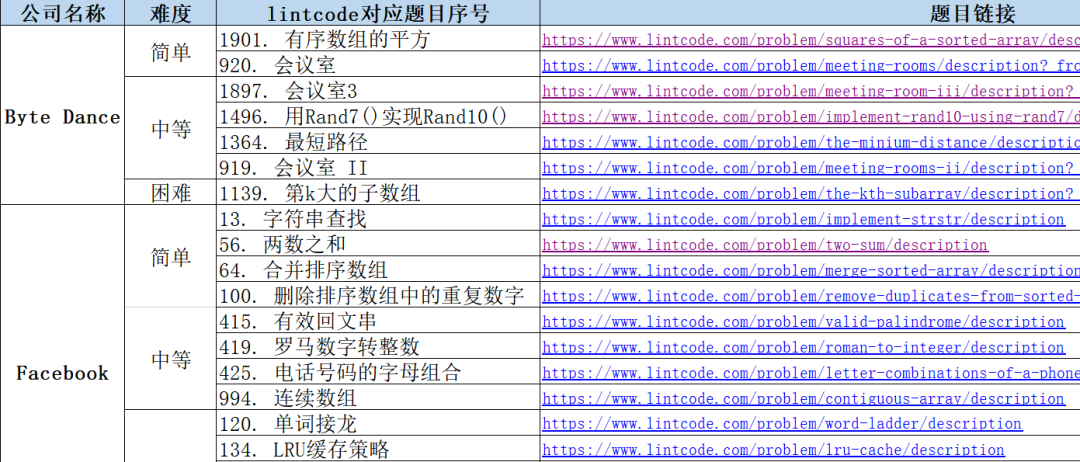Select cell 1496. 用Rand7()实现Rand10()

(x=378, y=116)
